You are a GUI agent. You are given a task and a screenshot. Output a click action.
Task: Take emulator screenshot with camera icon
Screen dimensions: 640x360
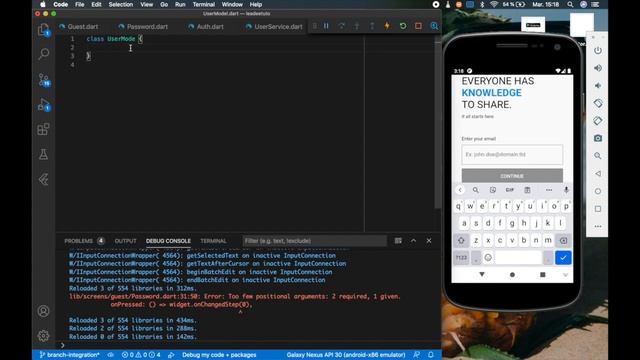[598, 138]
